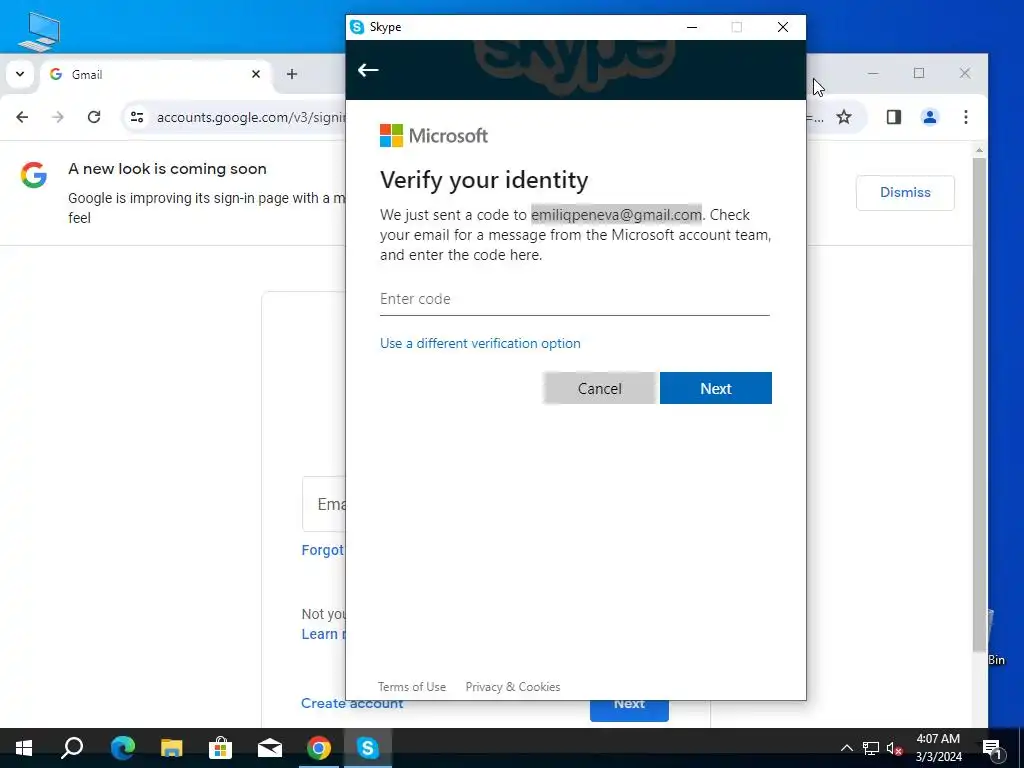The width and height of the screenshot is (1024, 768).
Task: Click Next in the Skype verify dialog
Action: click(x=716, y=389)
